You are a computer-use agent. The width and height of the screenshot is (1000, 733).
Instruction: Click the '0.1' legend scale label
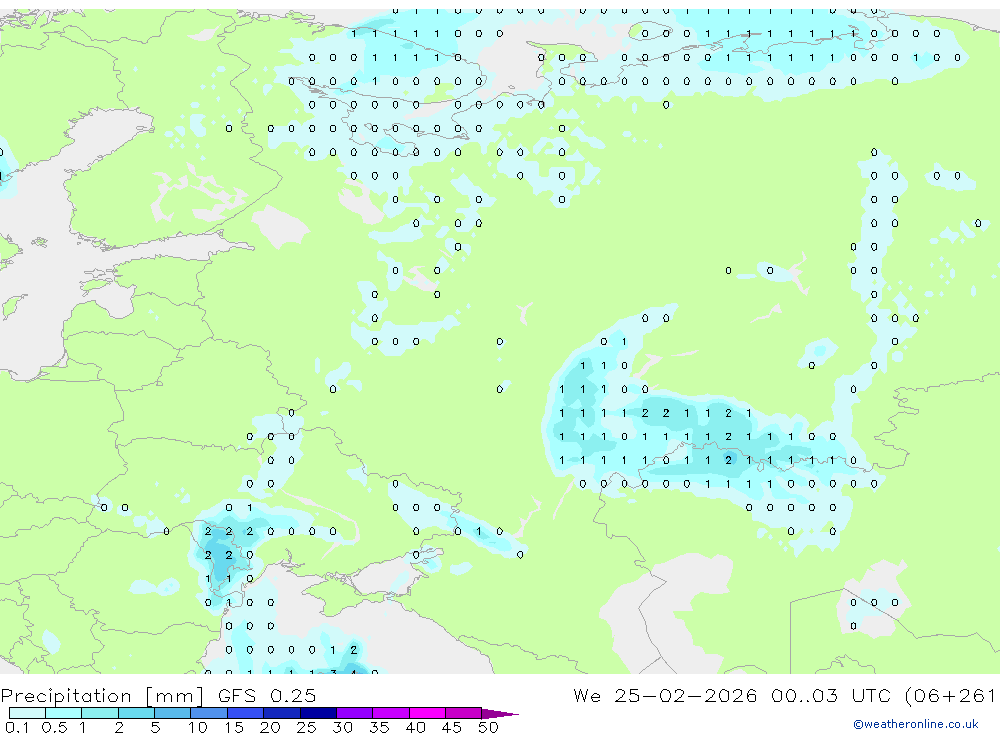pyautogui.click(x=17, y=727)
